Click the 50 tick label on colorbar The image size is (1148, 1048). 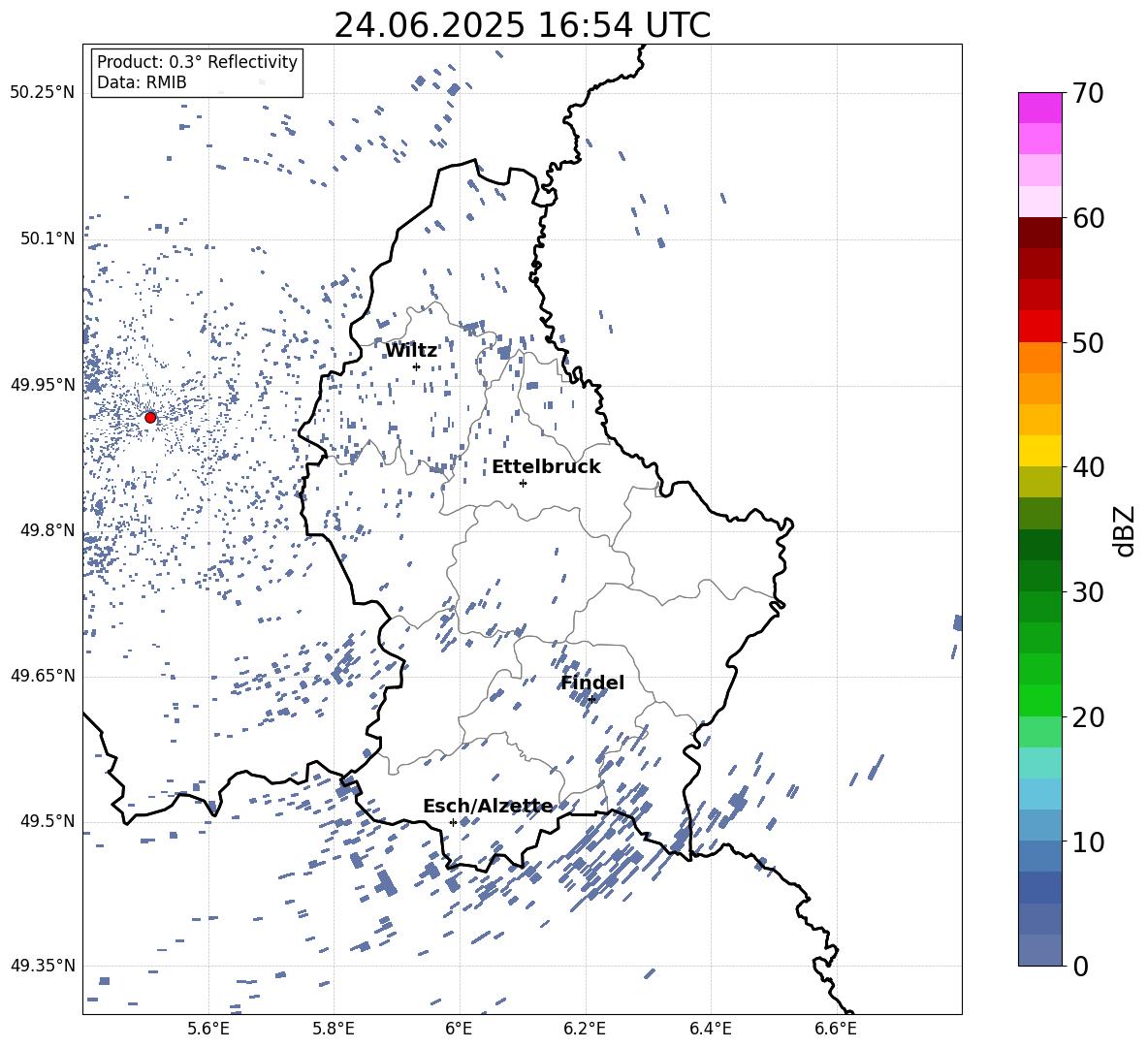click(1088, 343)
